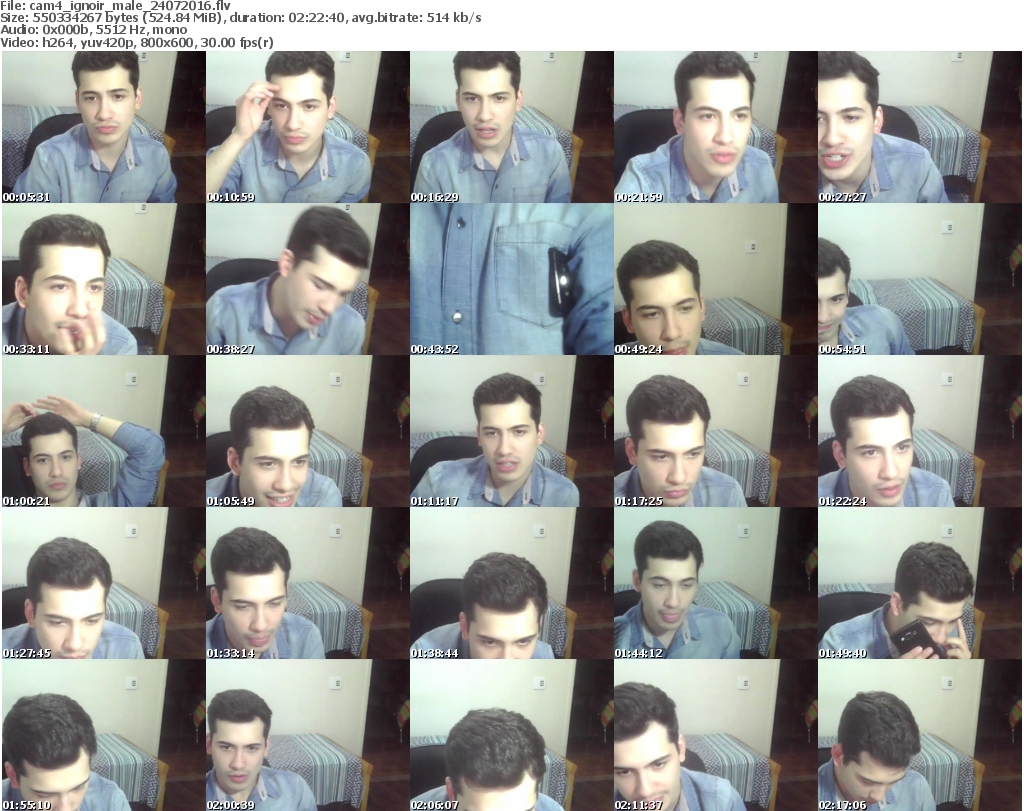Select the 00:27:27 thumbnail
Viewport: 1024px width, 811px height.
pyautogui.click(x=920, y=127)
